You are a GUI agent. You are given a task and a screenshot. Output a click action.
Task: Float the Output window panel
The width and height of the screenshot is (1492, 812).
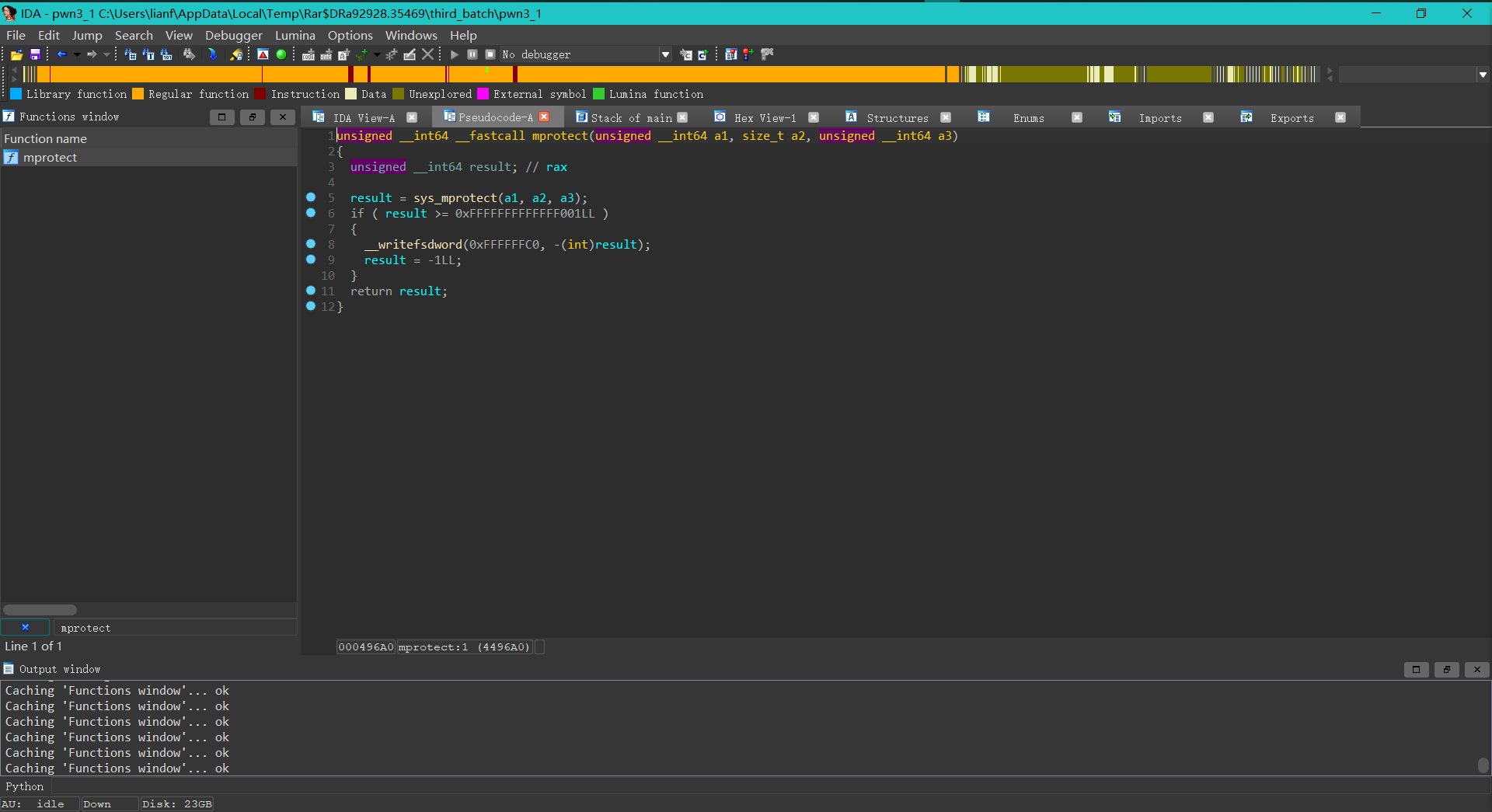(x=1446, y=669)
